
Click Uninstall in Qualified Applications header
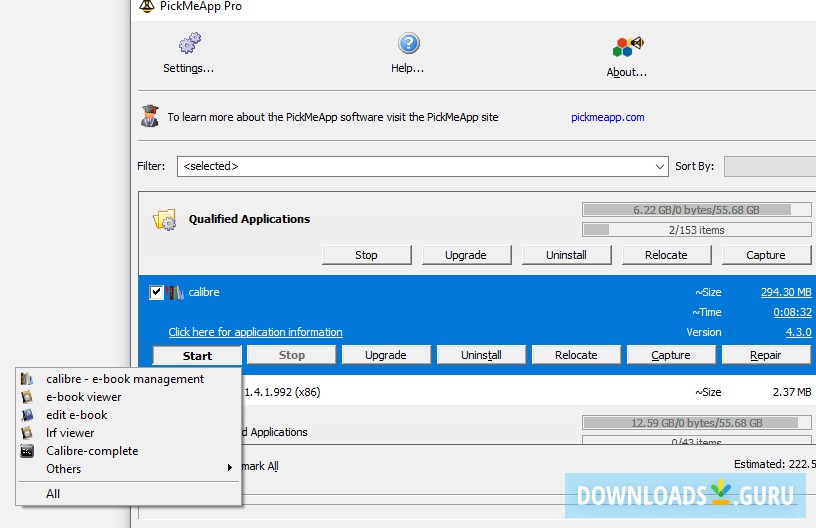pos(566,255)
